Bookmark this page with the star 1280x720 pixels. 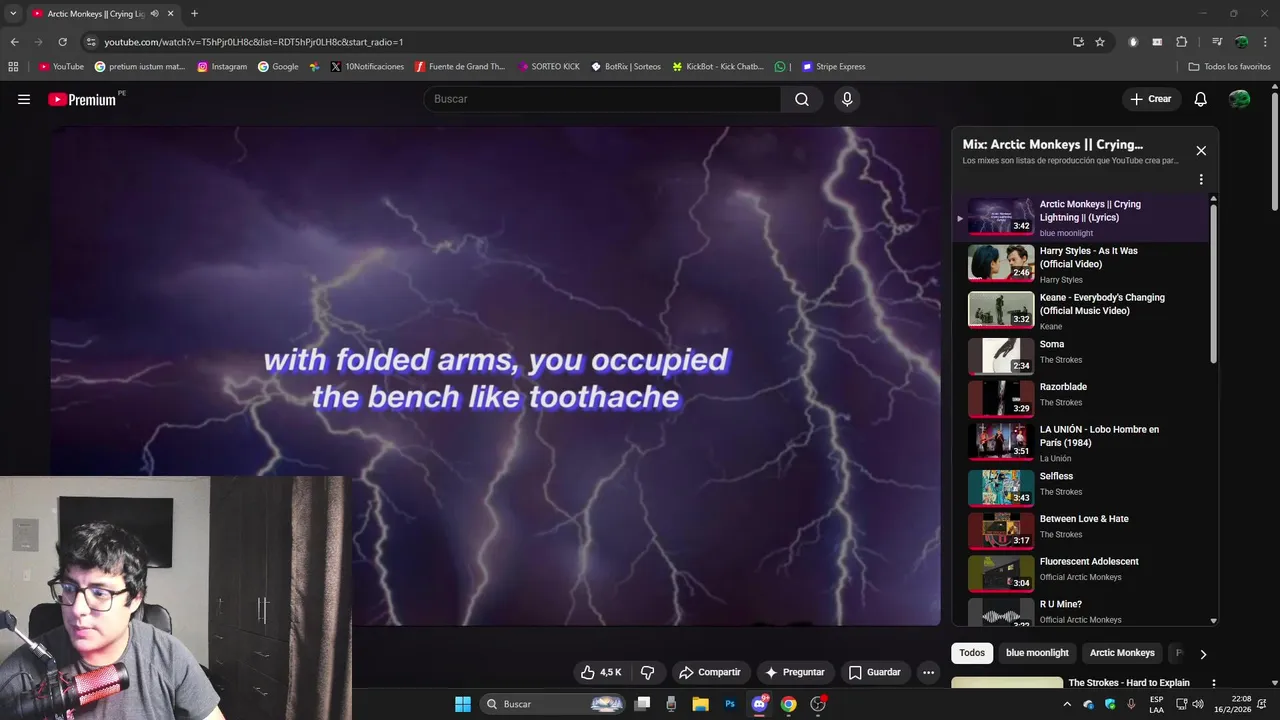(x=1100, y=42)
